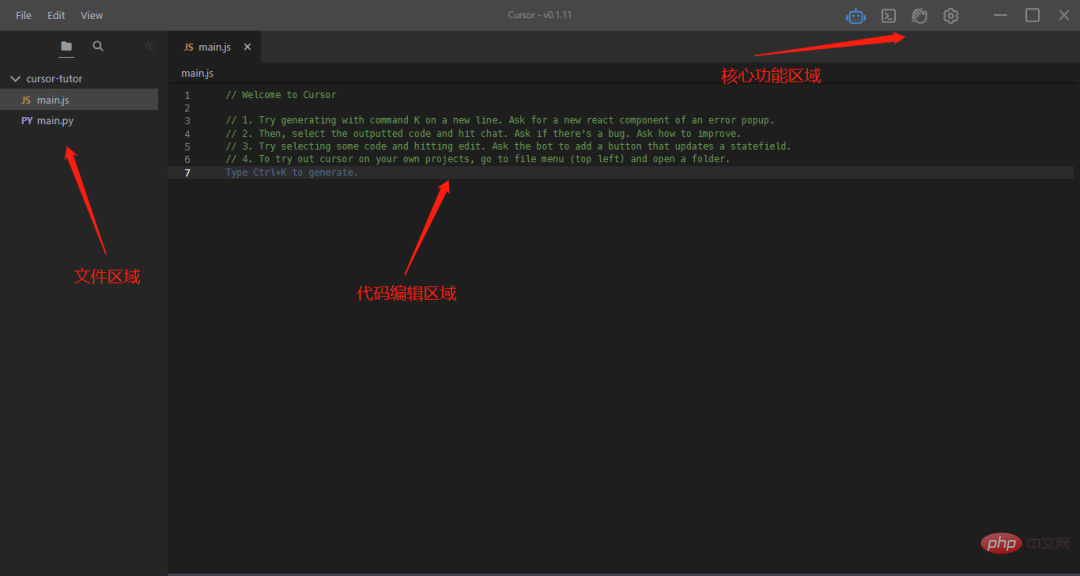Close the main.js tab
Viewport: 1080px width, 576px height.
click(247, 47)
